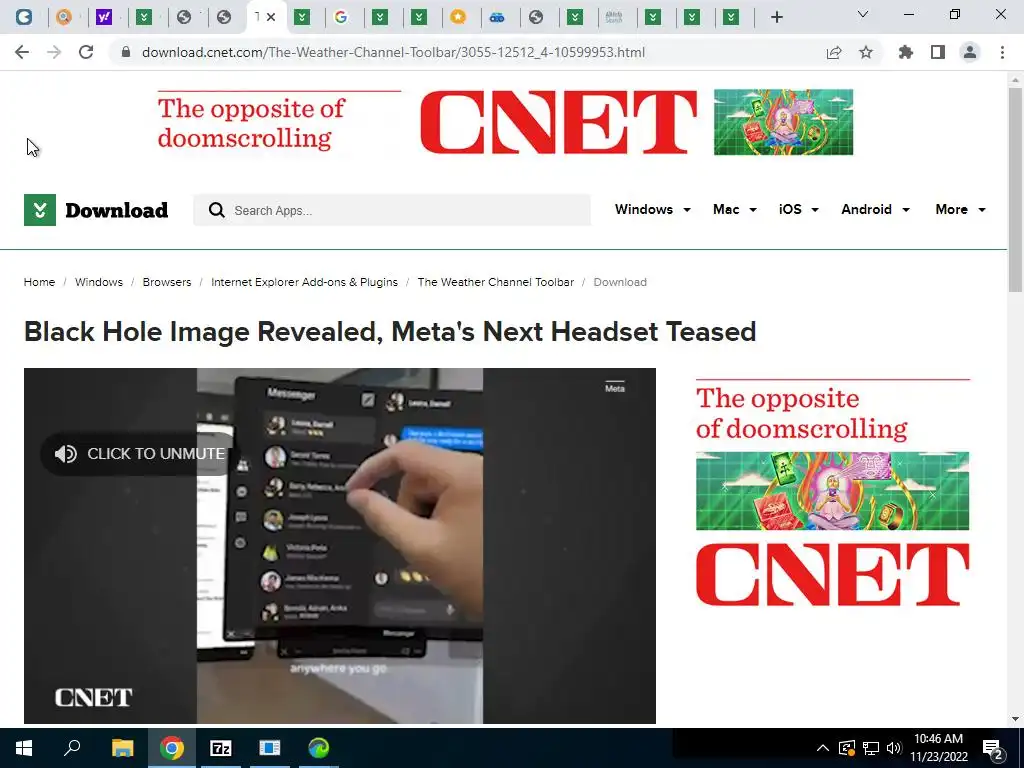1024x768 pixels.
Task: Show hidden system tray icons
Action: click(823, 748)
